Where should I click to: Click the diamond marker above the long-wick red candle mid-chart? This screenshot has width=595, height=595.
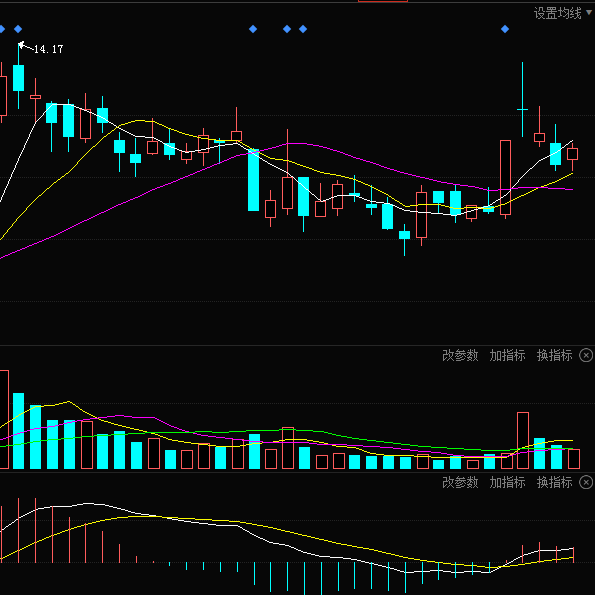pyautogui.click(x=287, y=29)
